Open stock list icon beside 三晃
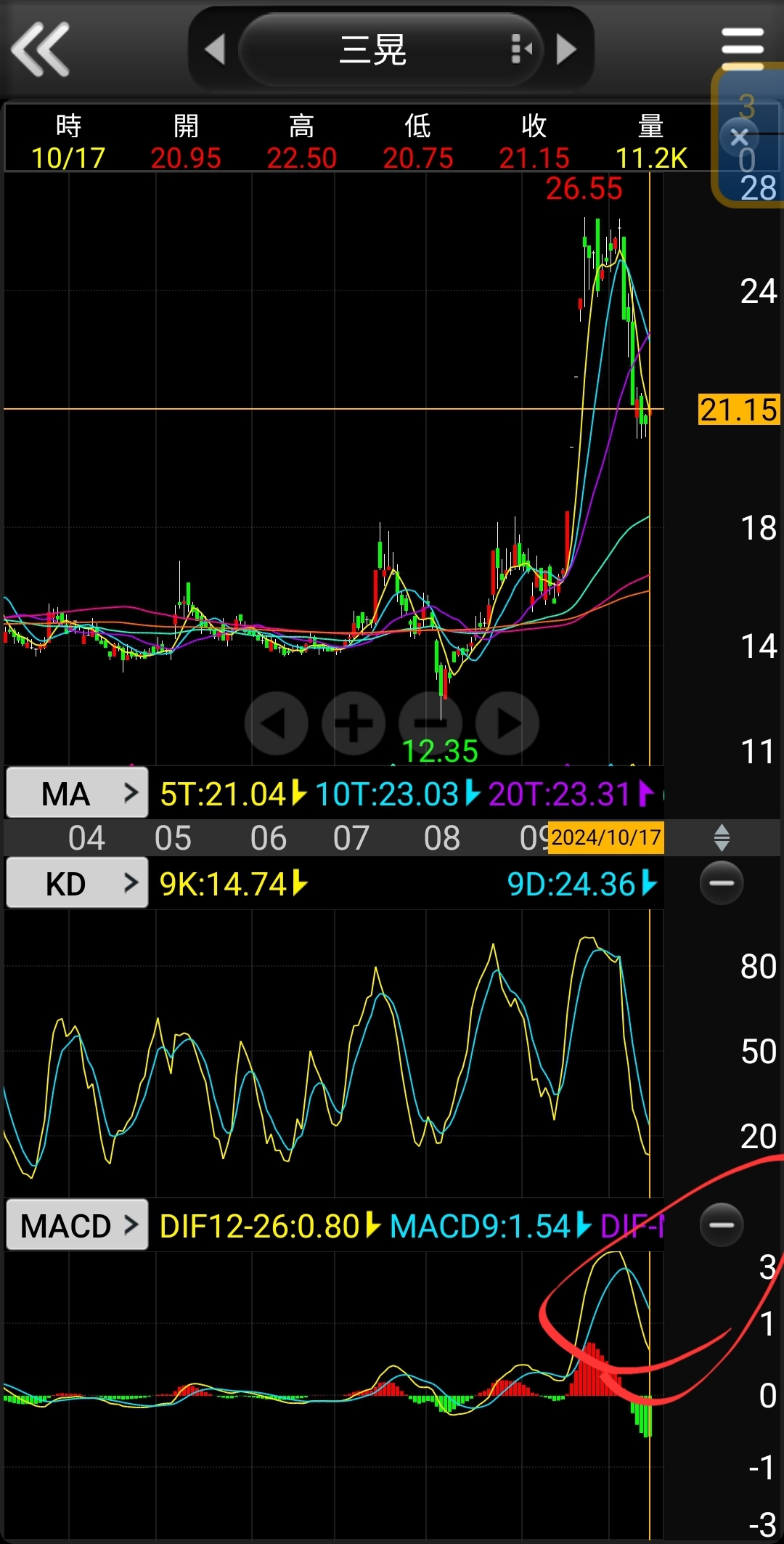This screenshot has height=1544, width=784. pyautogui.click(x=521, y=49)
